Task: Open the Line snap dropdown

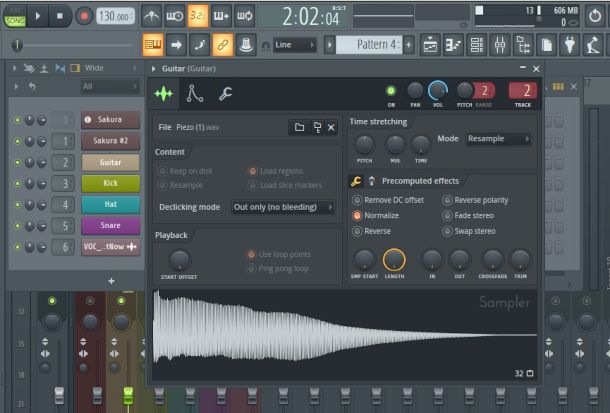Action: 294,45
